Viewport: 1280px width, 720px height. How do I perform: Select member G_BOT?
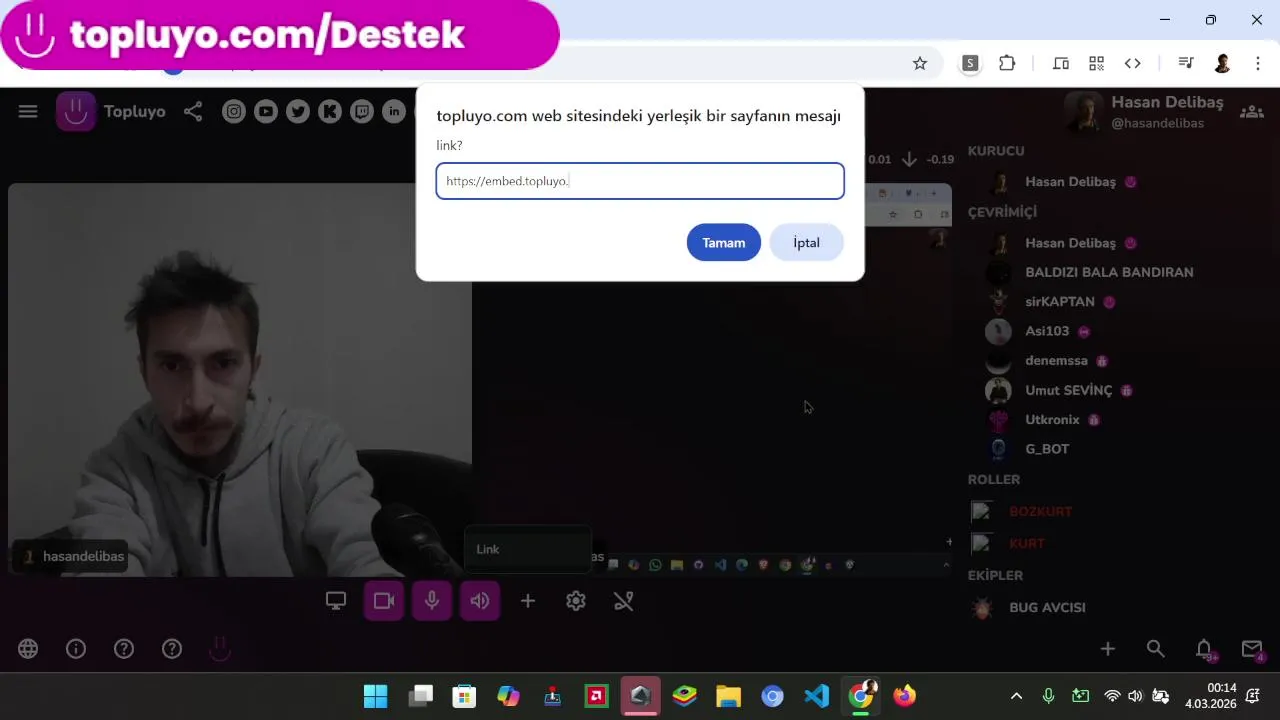coord(1047,449)
